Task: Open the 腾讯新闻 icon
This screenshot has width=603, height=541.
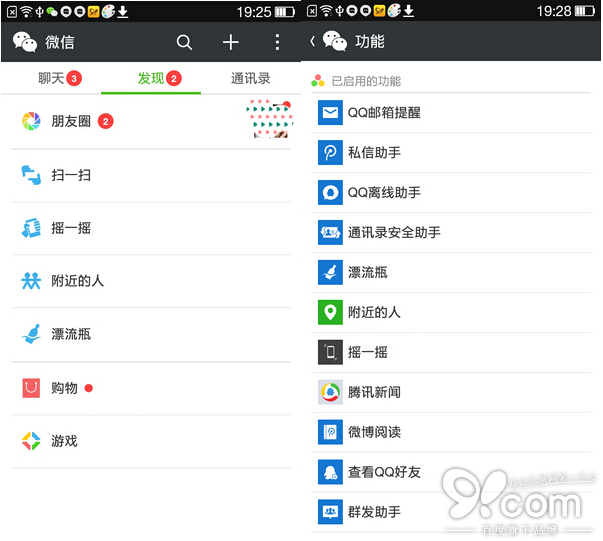Action: 330,392
